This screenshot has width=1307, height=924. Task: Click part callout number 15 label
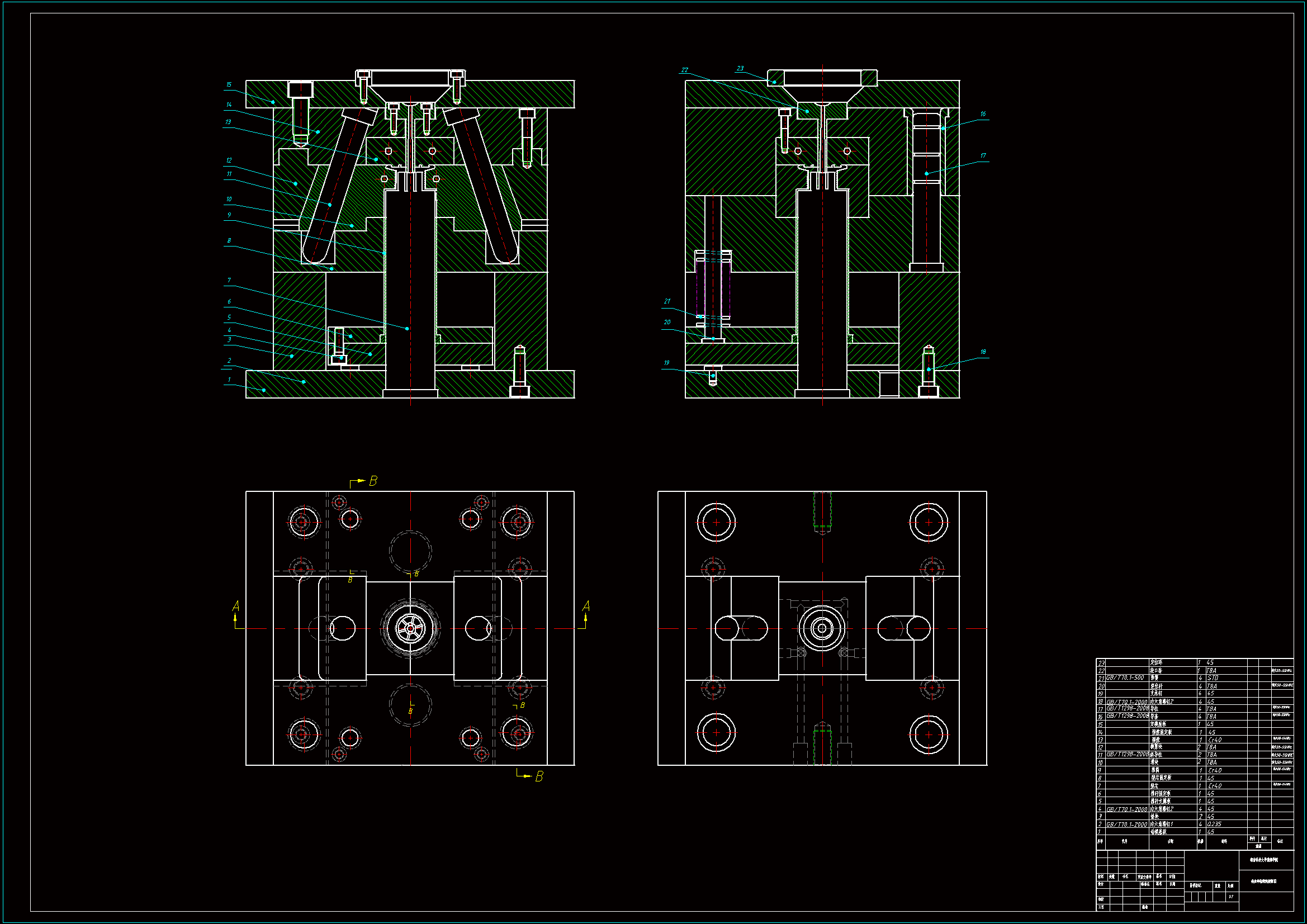[229, 85]
